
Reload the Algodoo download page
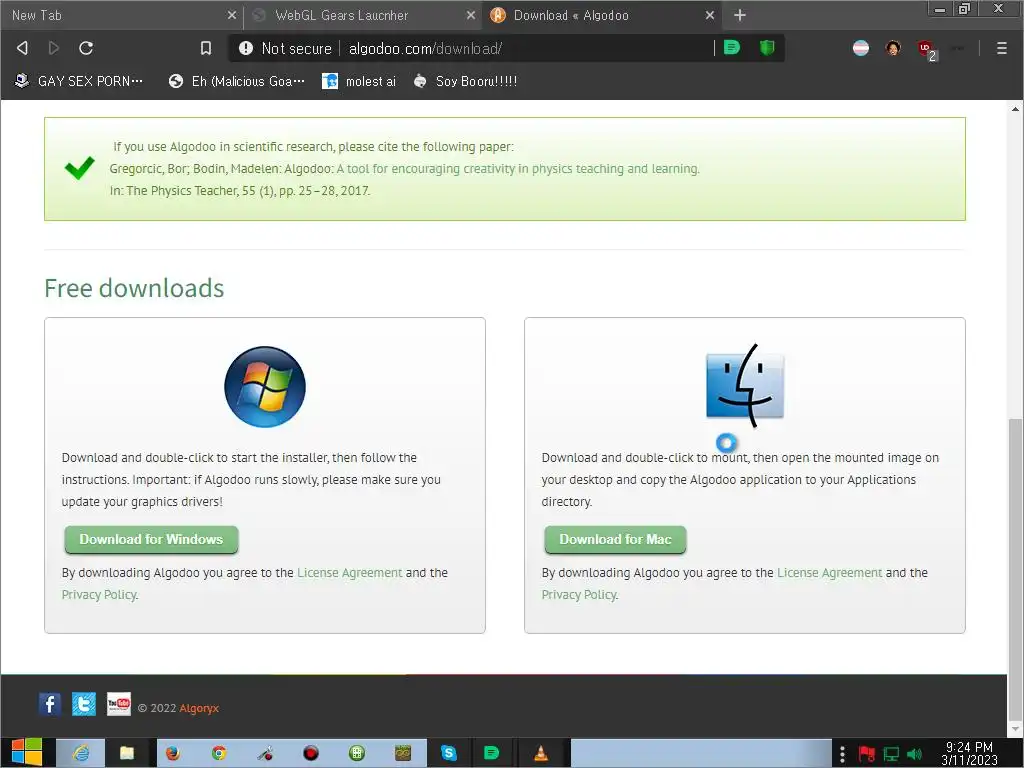pyautogui.click(x=86, y=48)
